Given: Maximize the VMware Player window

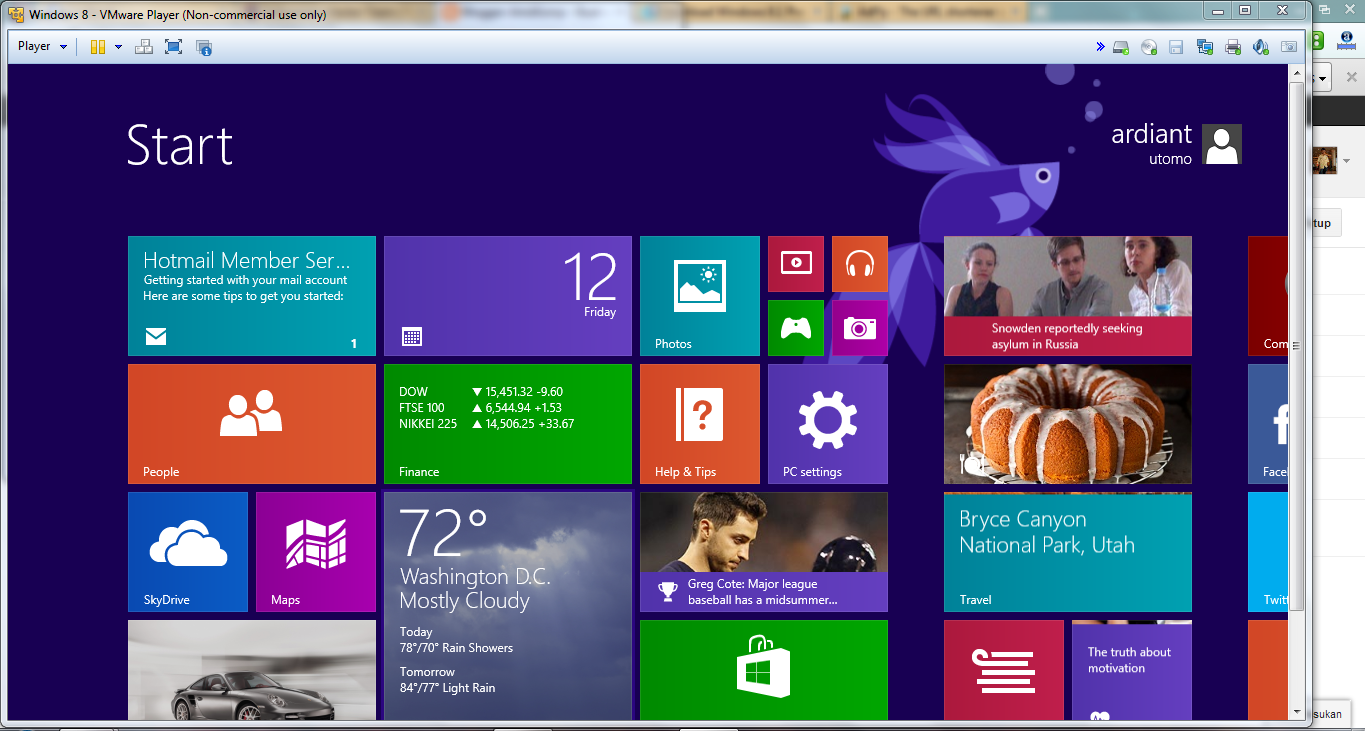Looking at the screenshot, I should [x=1245, y=10].
